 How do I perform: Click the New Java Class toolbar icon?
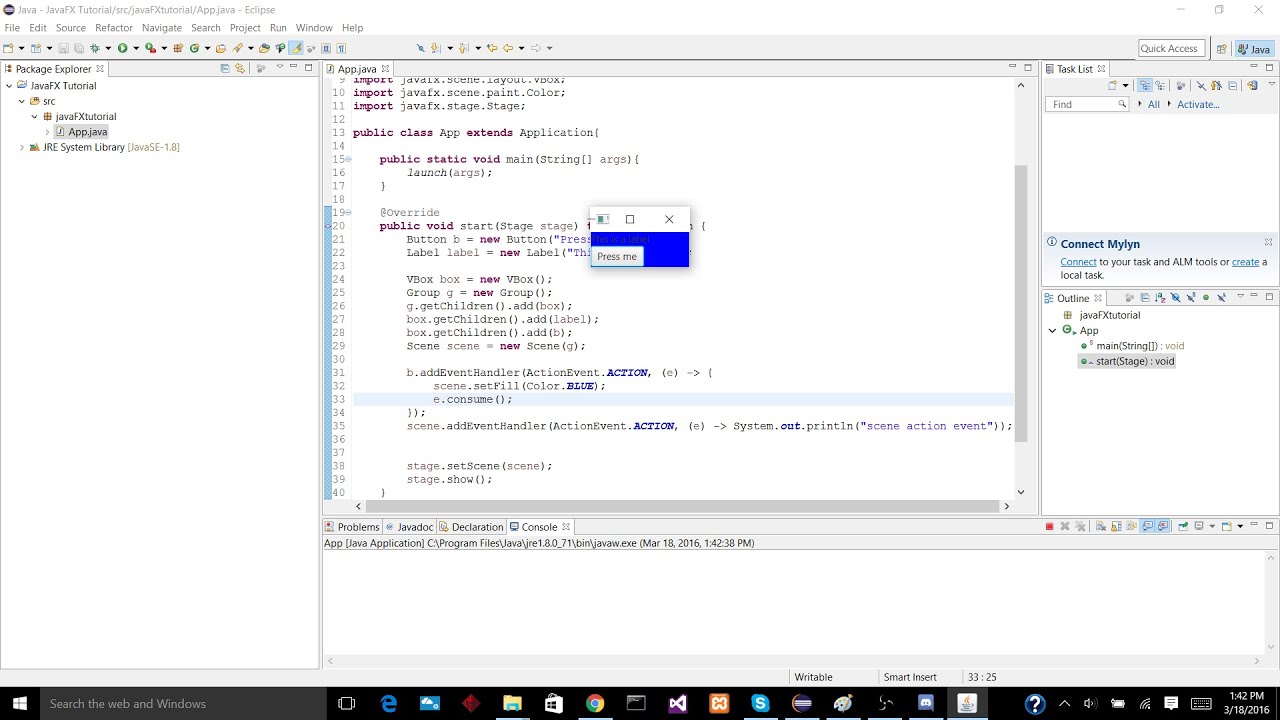pyautogui.click(x=194, y=48)
